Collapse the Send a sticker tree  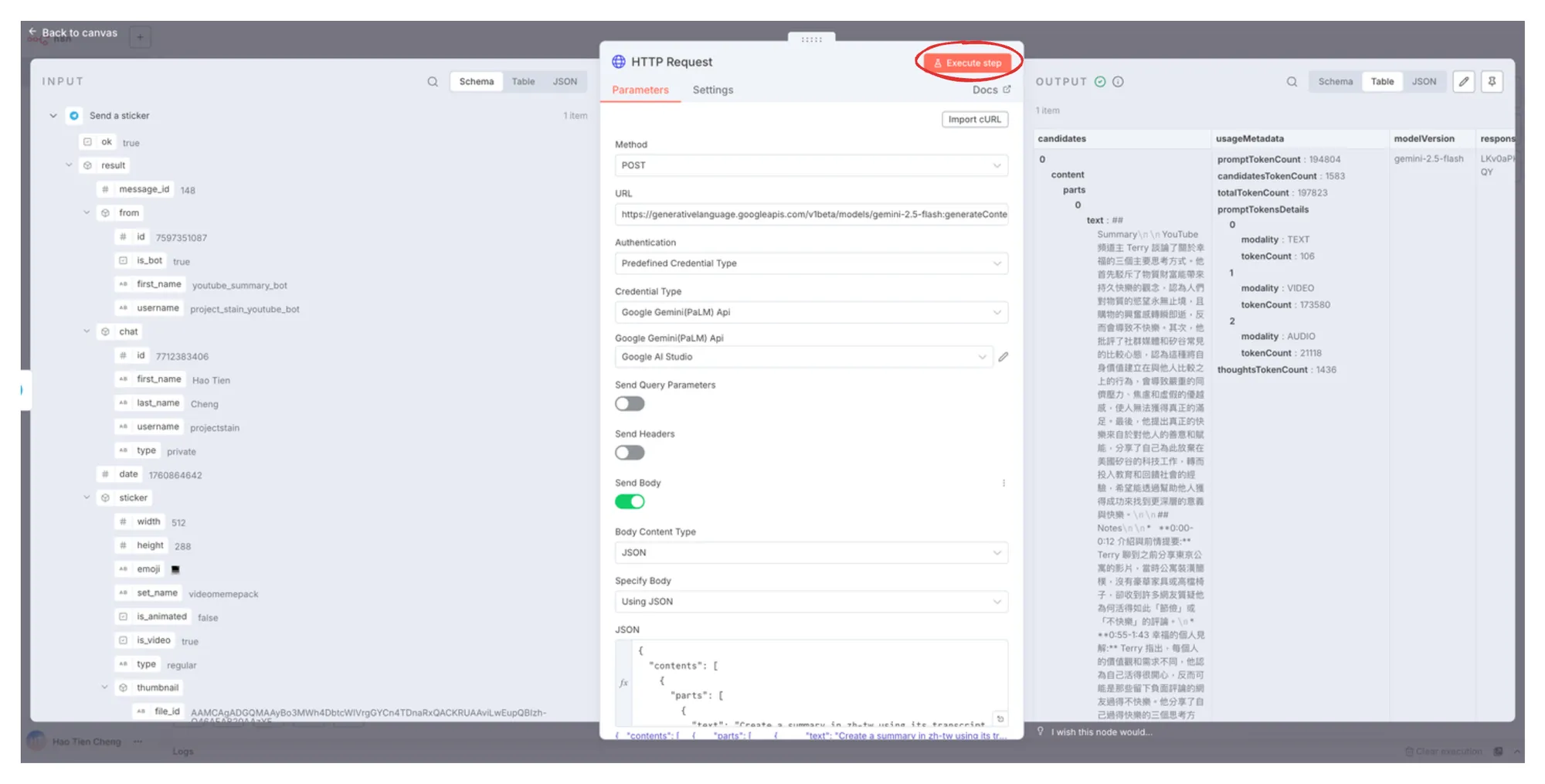pos(53,116)
